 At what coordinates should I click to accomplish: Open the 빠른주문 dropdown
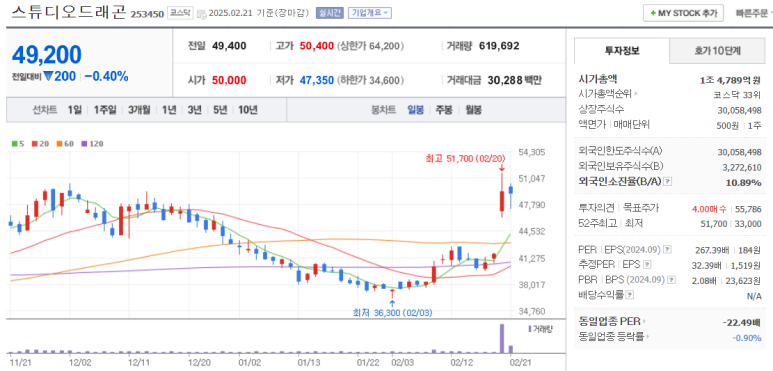[x=754, y=13]
